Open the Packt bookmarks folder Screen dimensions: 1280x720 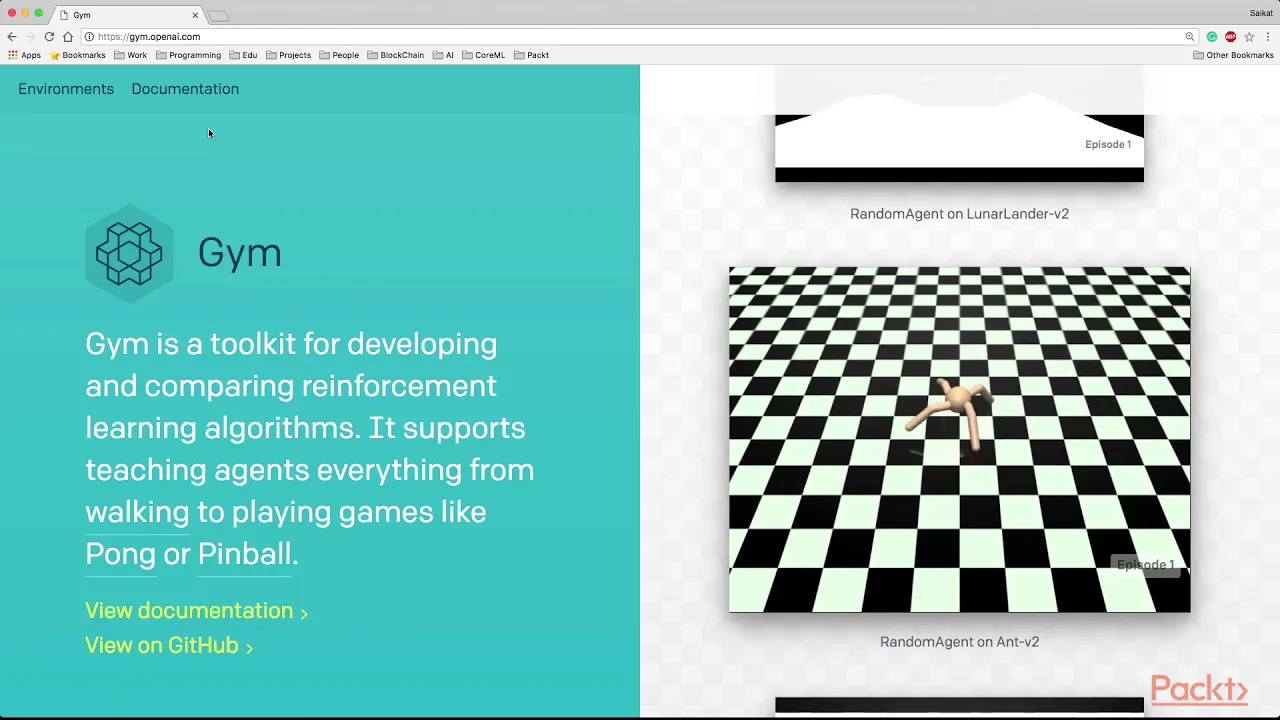[532, 55]
